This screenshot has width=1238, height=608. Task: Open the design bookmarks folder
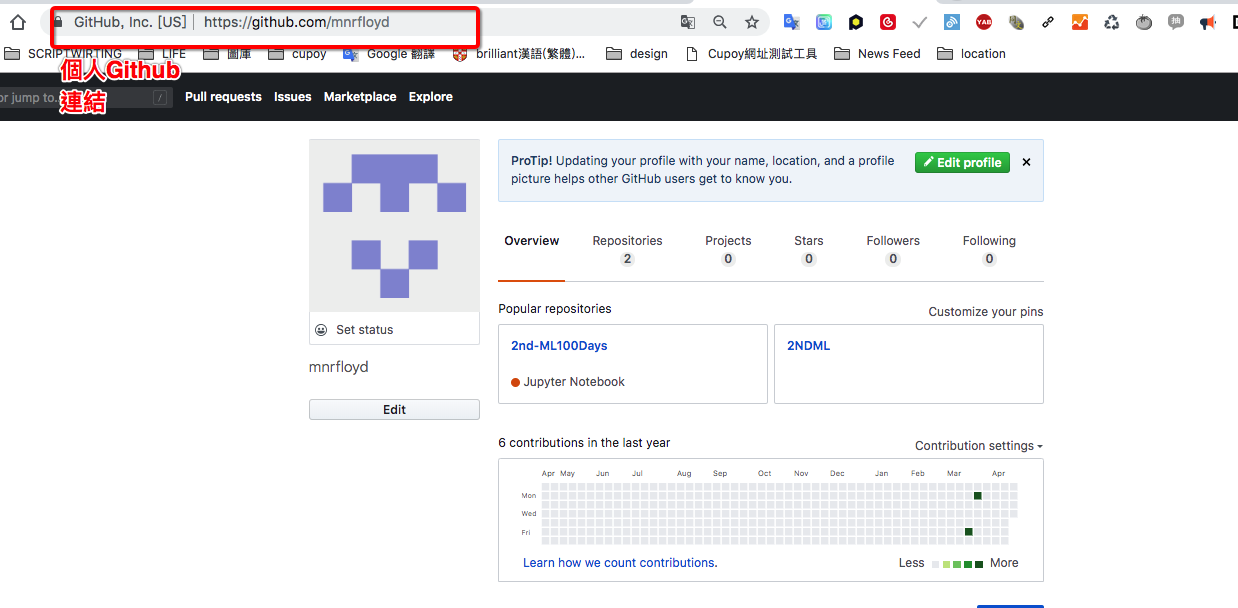coord(637,54)
